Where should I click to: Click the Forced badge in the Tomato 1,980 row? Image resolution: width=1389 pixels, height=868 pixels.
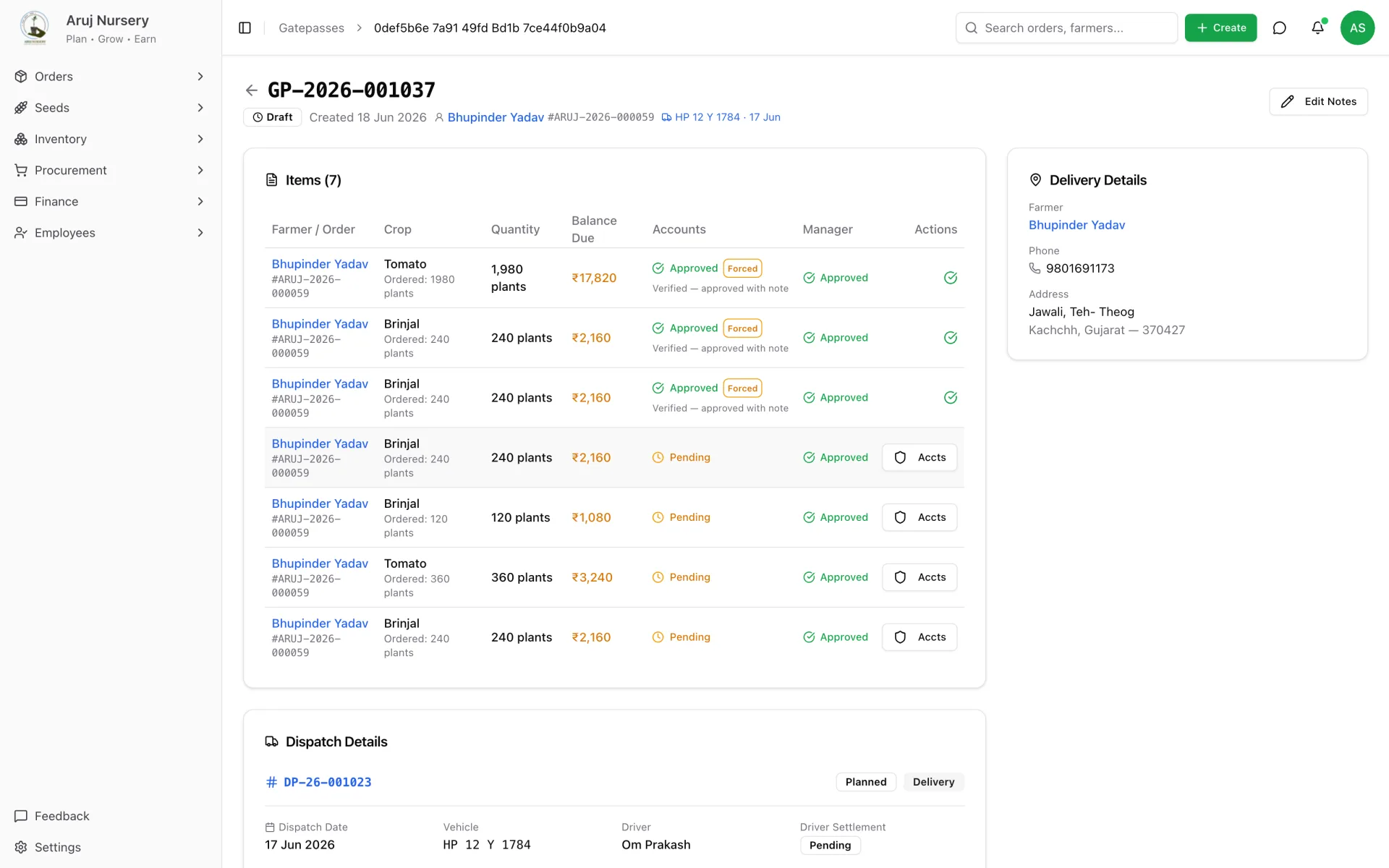(x=742, y=268)
